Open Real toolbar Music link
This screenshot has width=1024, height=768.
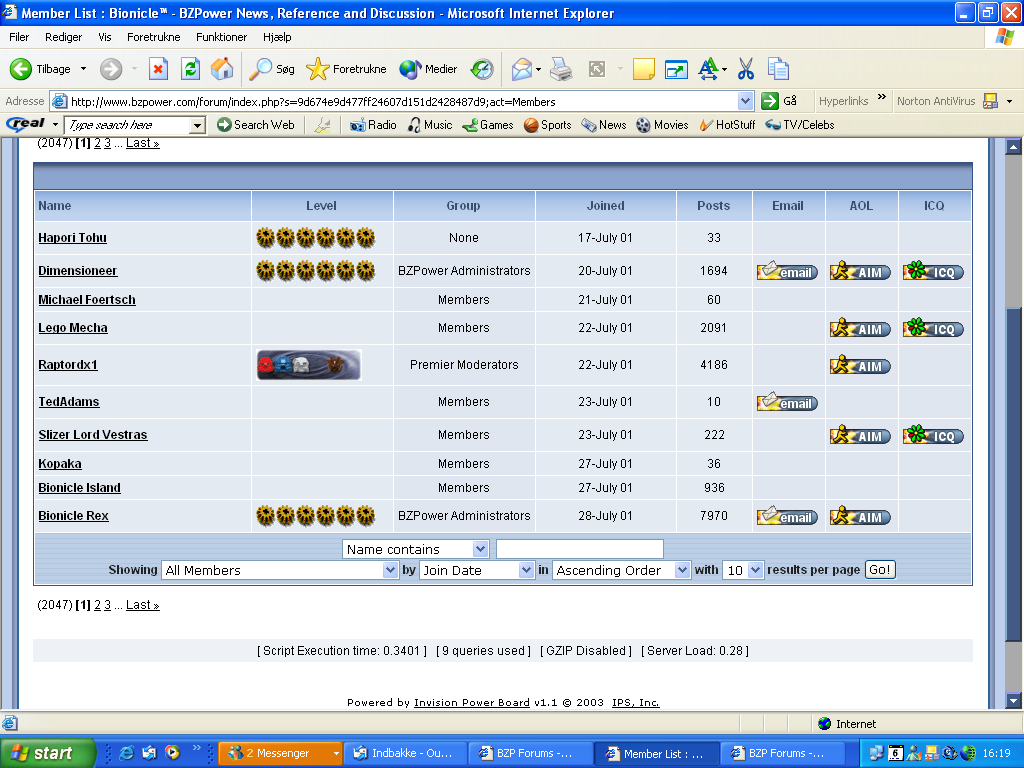[430, 125]
